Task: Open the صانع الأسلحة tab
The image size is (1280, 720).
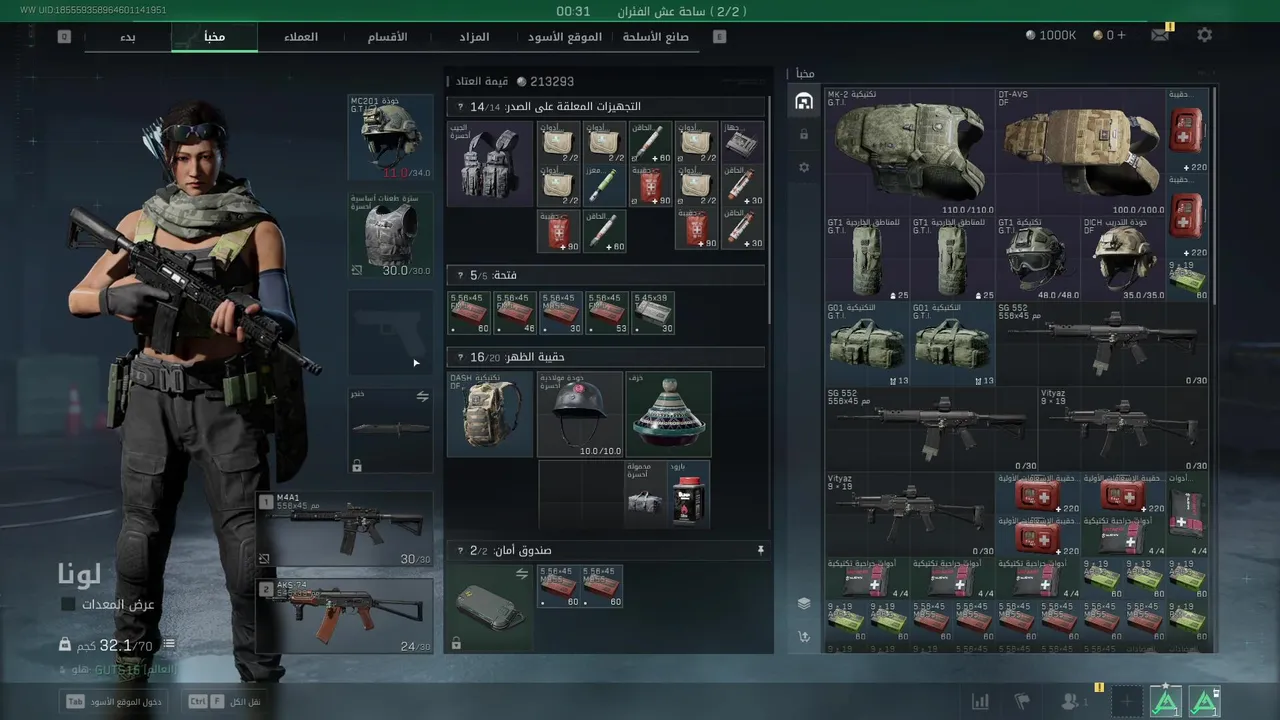Action: 655,37
